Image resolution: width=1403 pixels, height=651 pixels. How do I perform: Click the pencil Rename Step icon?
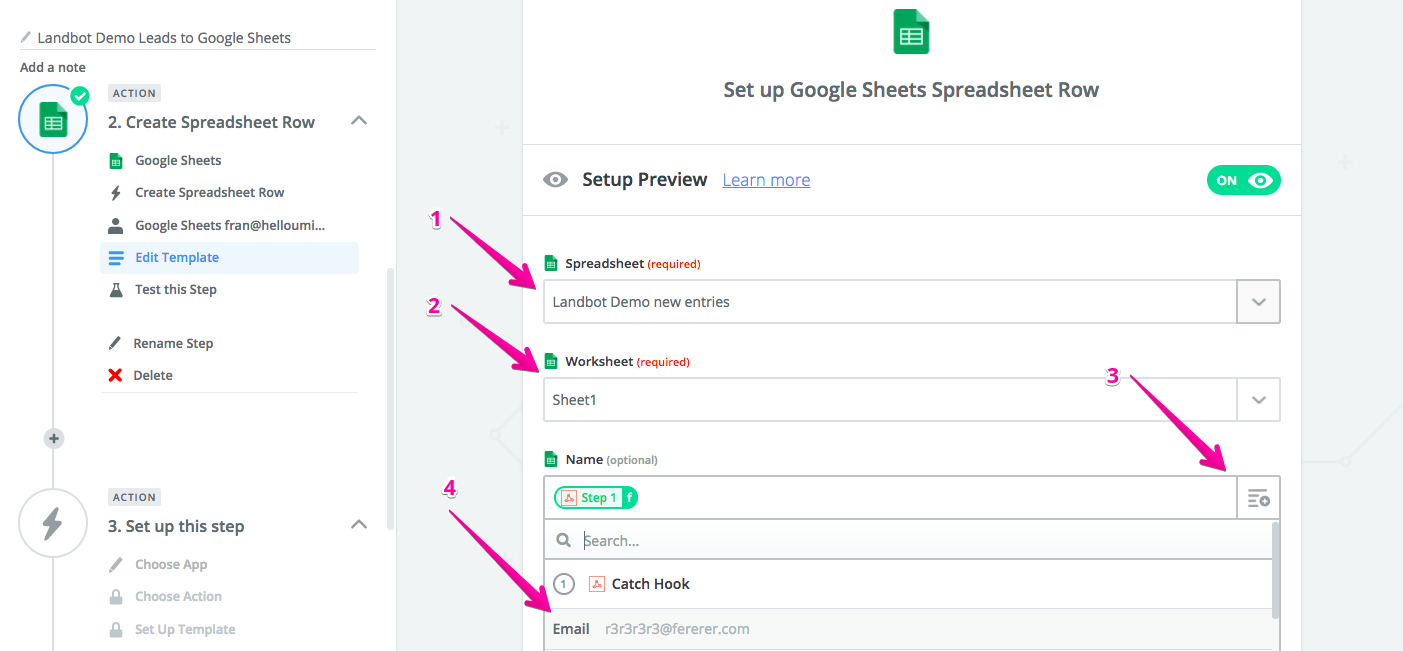pos(116,343)
